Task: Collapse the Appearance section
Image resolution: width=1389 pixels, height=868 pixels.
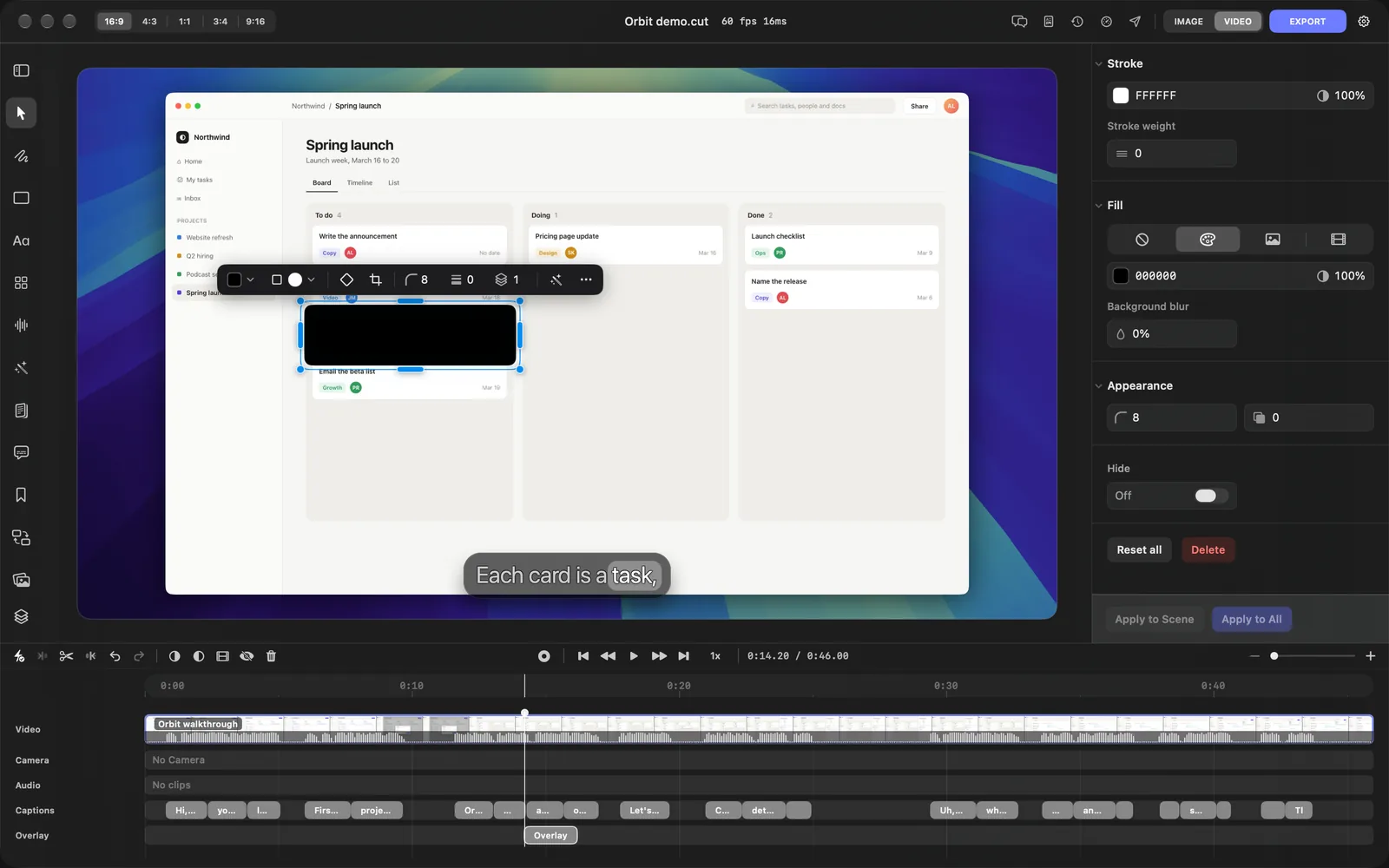Action: pyautogui.click(x=1098, y=386)
